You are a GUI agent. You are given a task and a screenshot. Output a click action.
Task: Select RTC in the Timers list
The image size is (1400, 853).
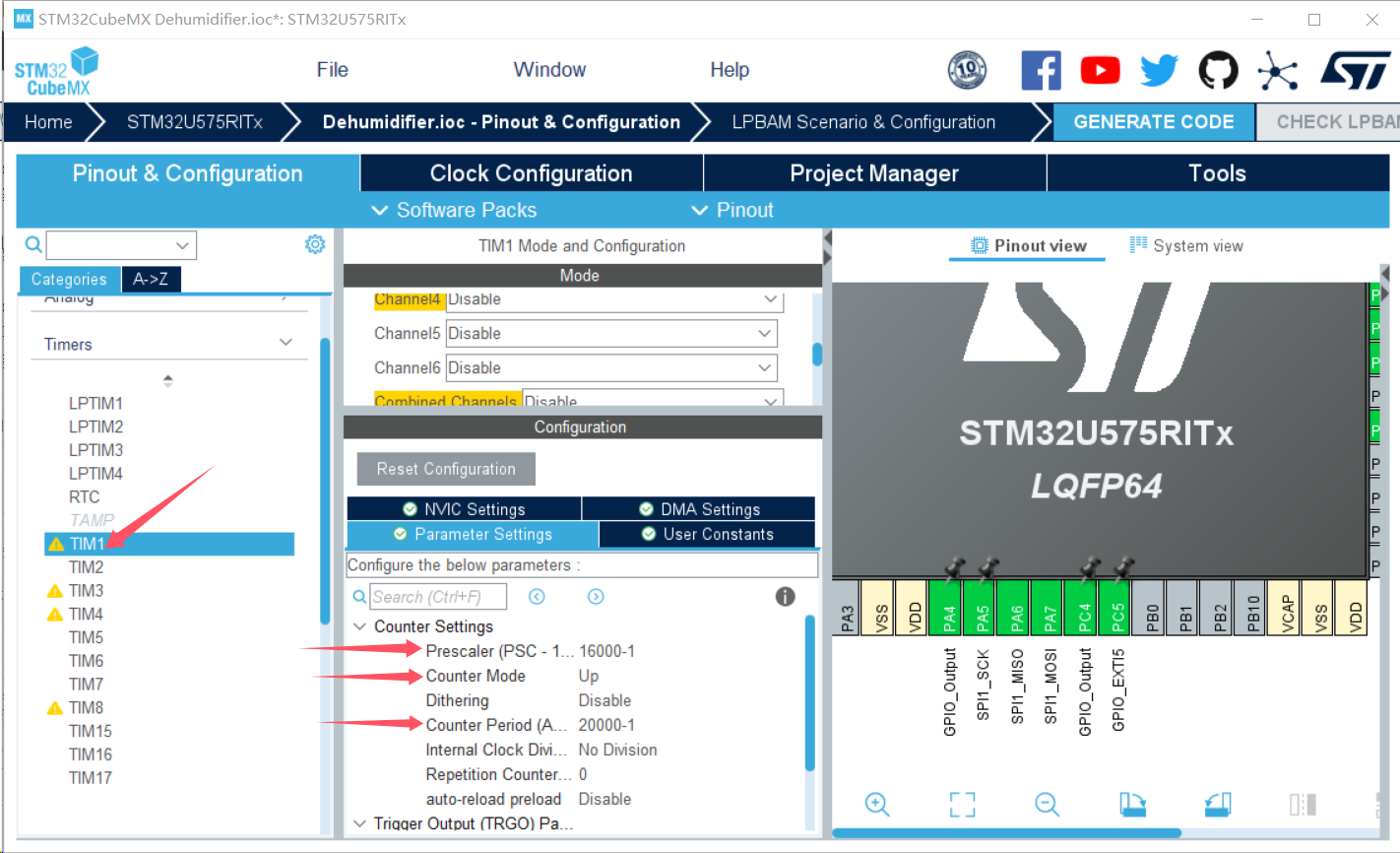(84, 496)
